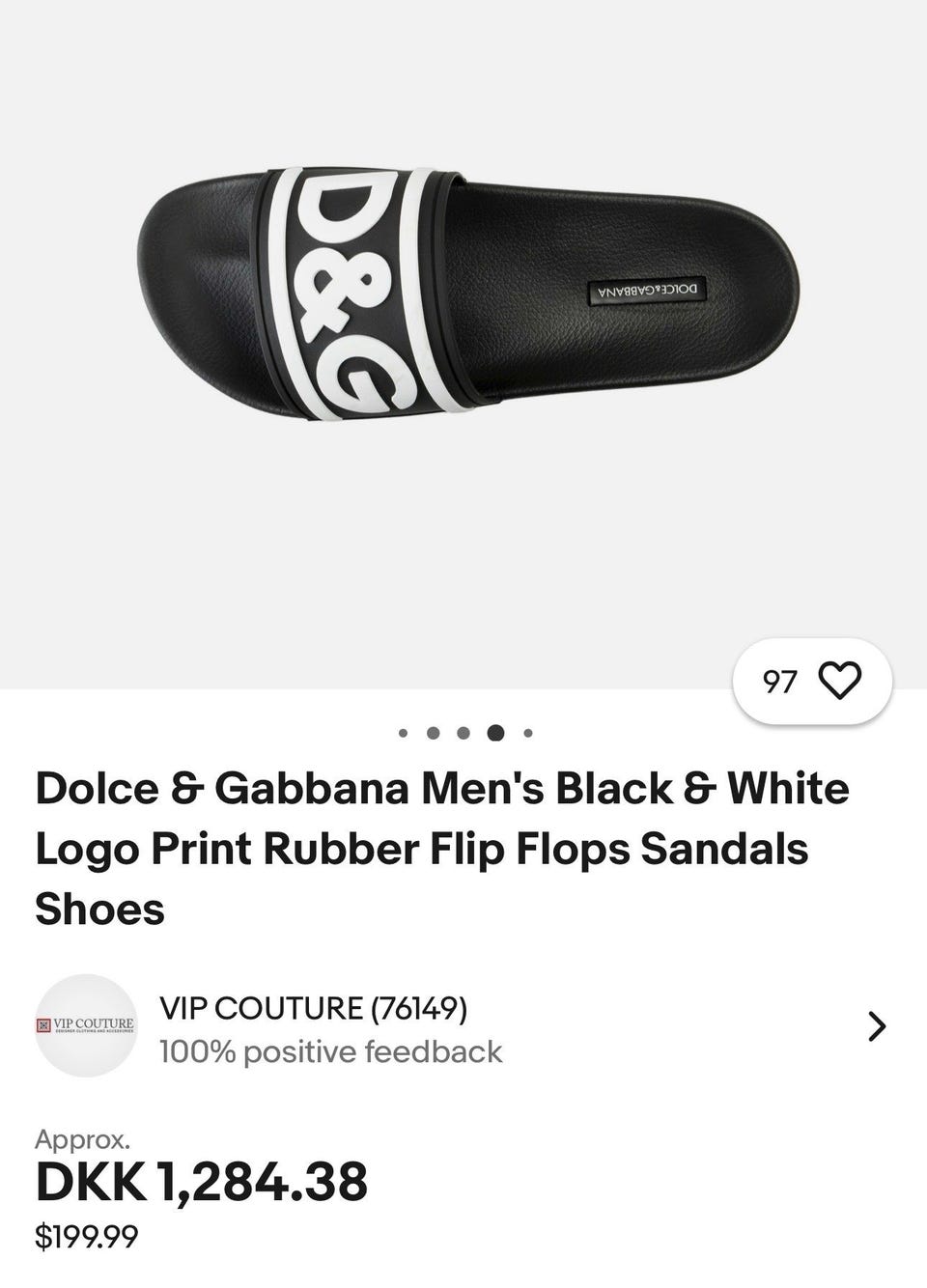
Task: Tap the Approx. conversion label
Action: coord(82,1139)
